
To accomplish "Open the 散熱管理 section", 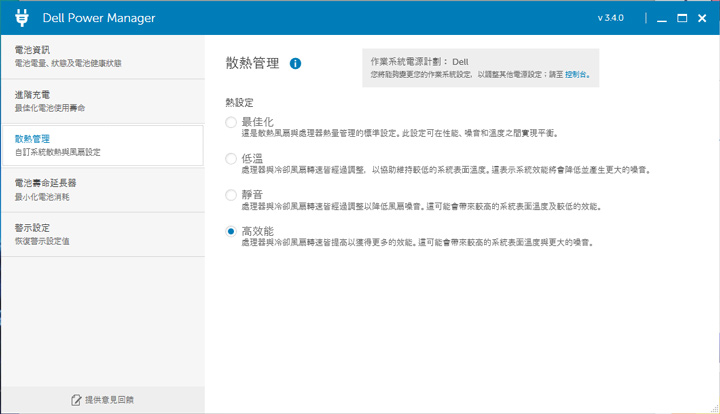I will (x=103, y=145).
